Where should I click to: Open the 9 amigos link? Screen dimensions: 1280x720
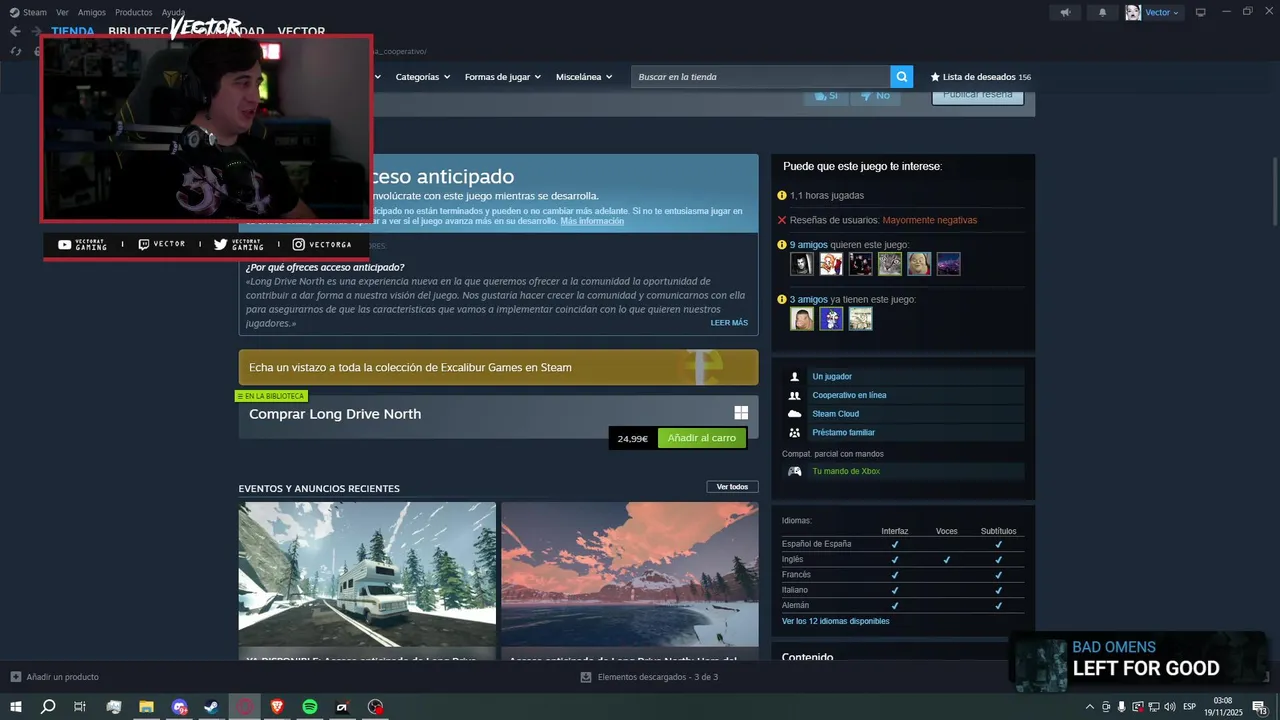[x=808, y=244]
